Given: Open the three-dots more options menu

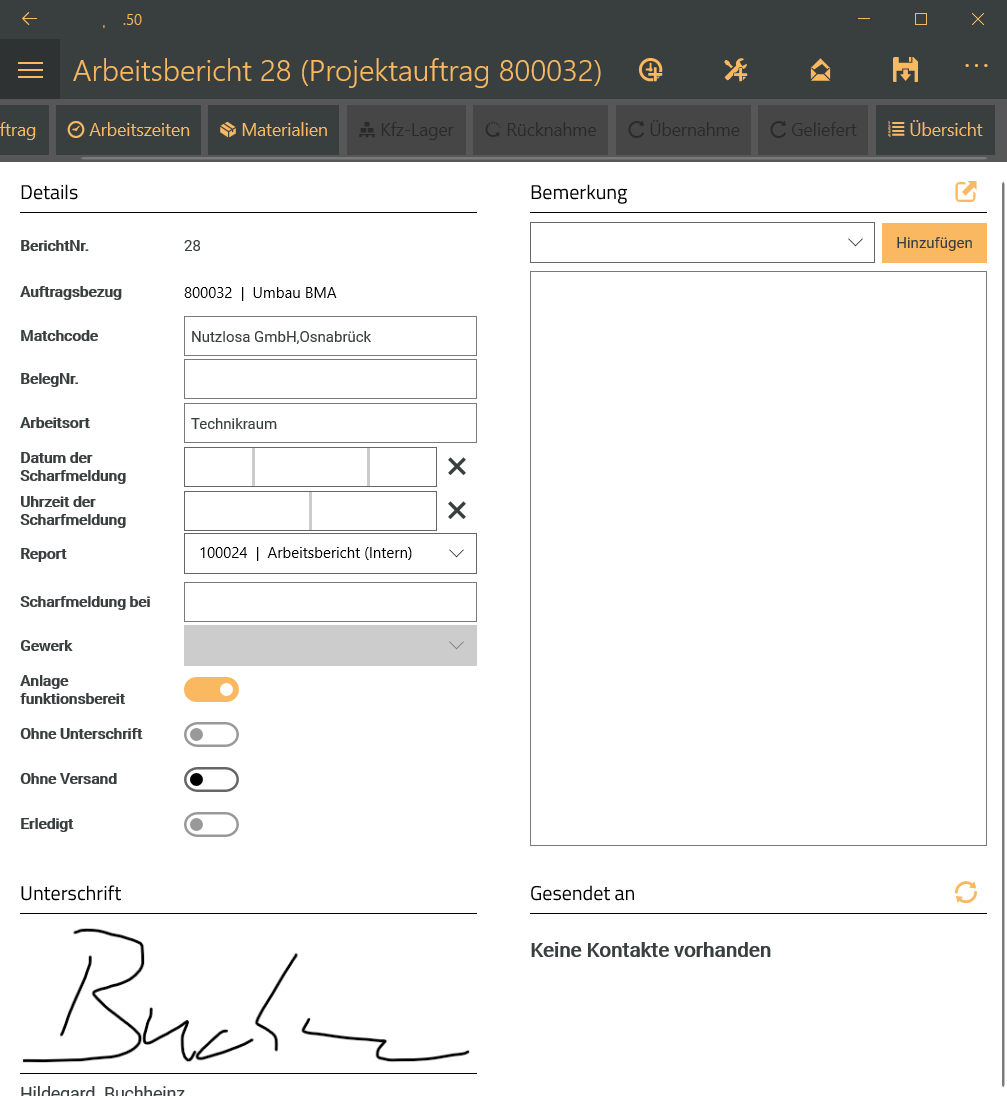Looking at the screenshot, I should [976, 66].
